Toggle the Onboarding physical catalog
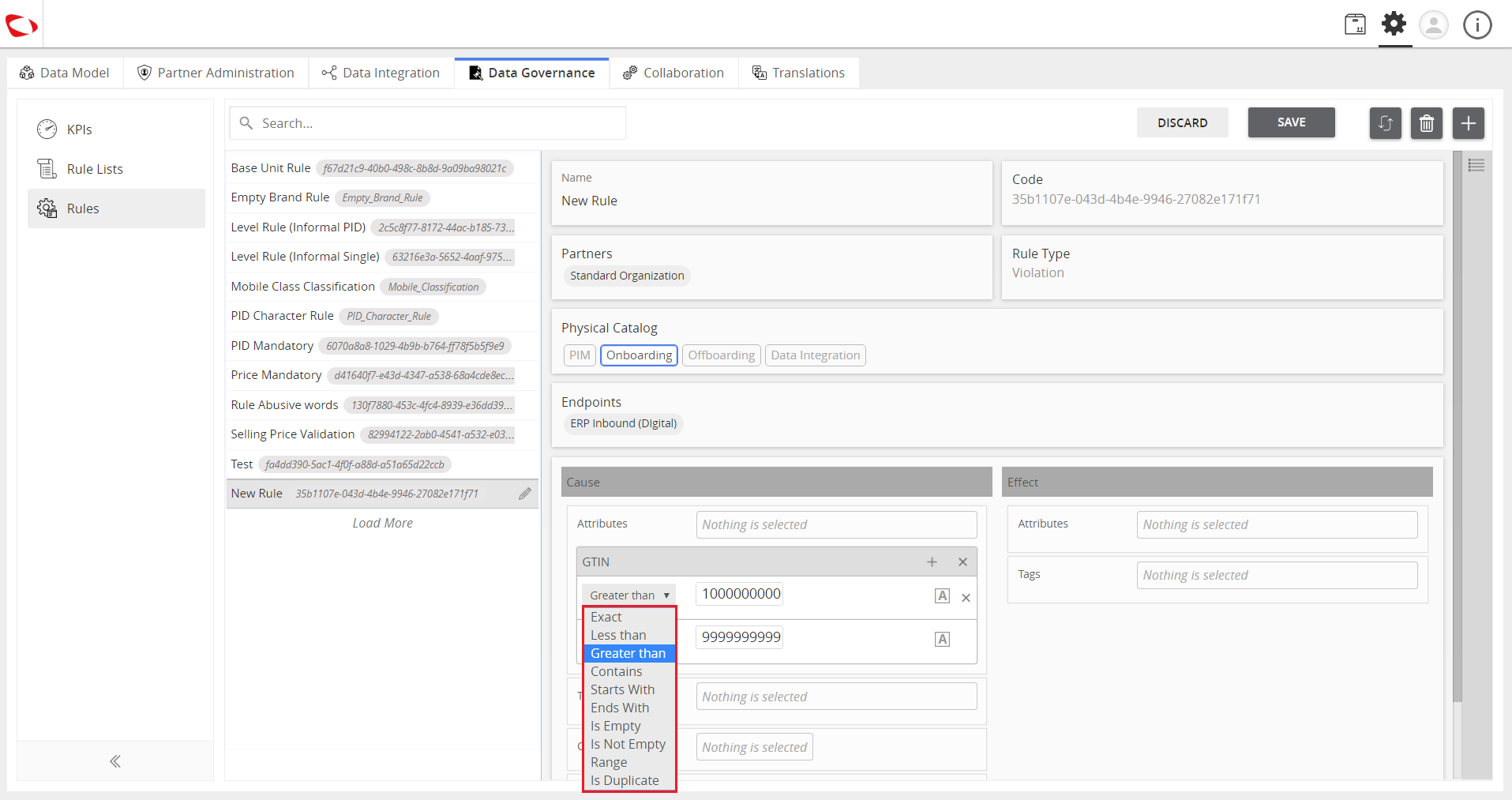 [639, 355]
